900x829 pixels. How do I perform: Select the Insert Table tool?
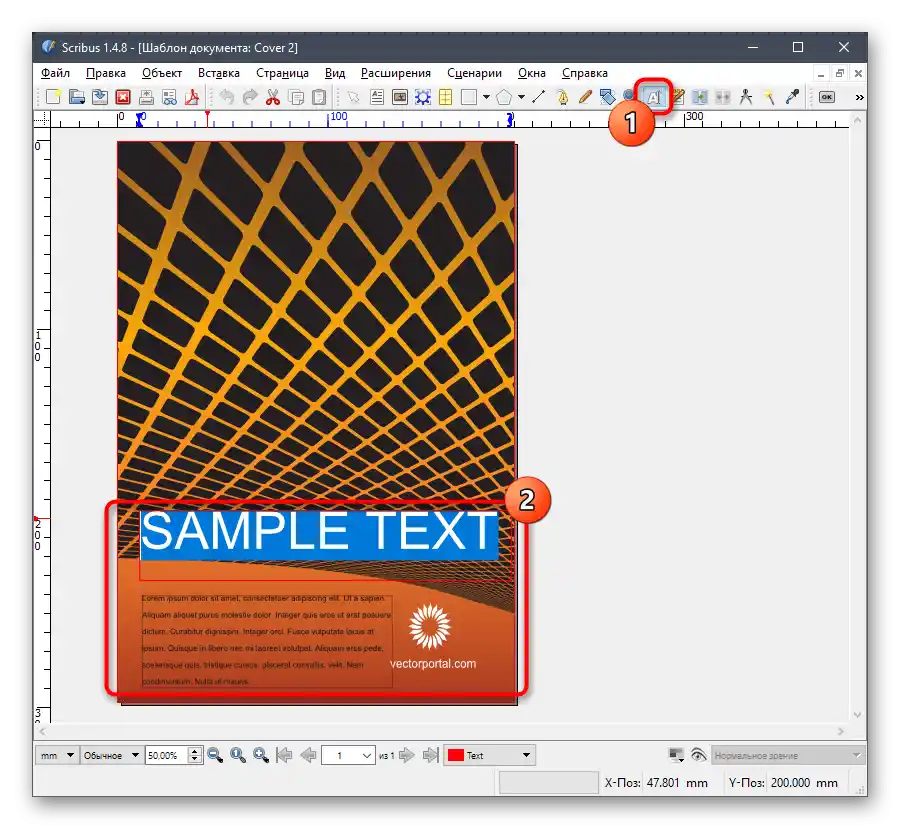click(445, 97)
